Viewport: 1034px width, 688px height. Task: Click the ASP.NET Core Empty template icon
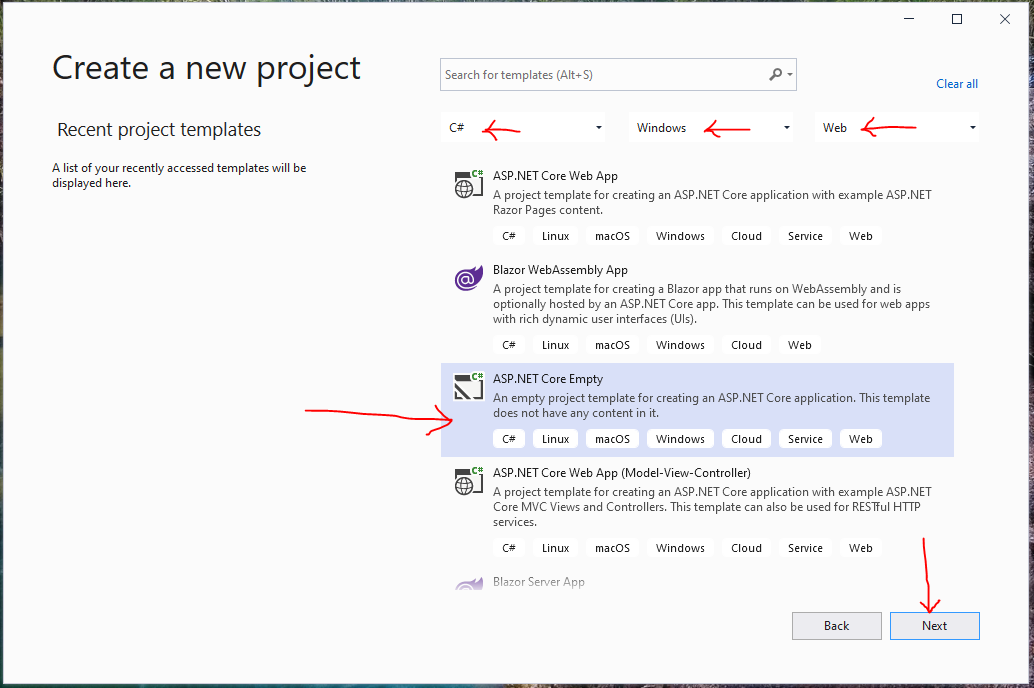(469, 387)
